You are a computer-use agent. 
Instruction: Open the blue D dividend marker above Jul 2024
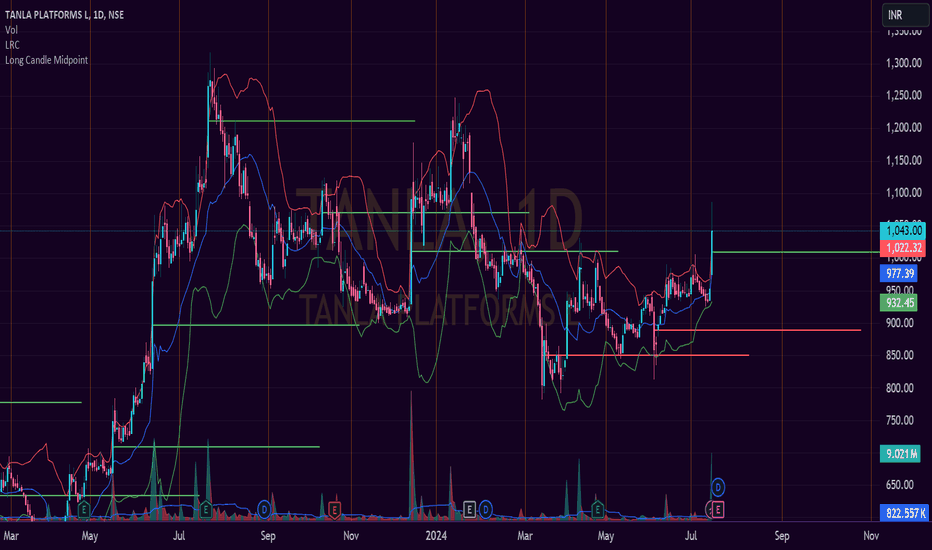pyautogui.click(x=718, y=488)
